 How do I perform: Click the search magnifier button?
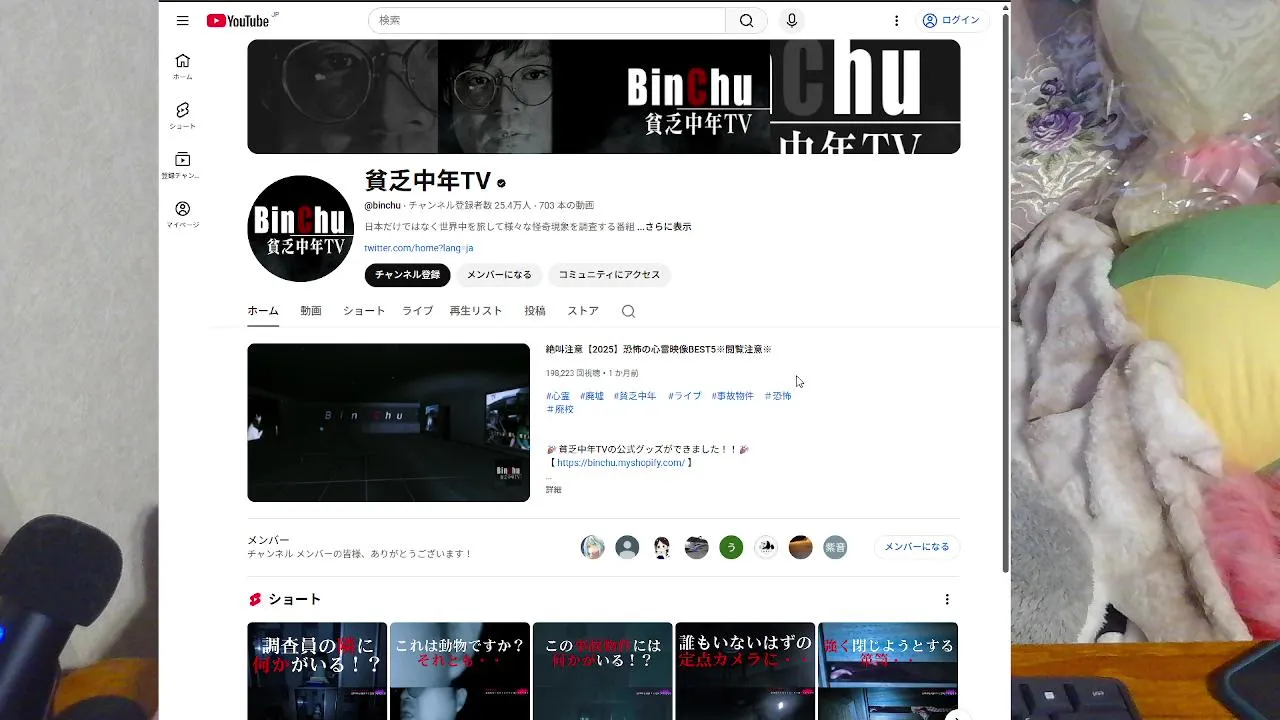[746, 20]
